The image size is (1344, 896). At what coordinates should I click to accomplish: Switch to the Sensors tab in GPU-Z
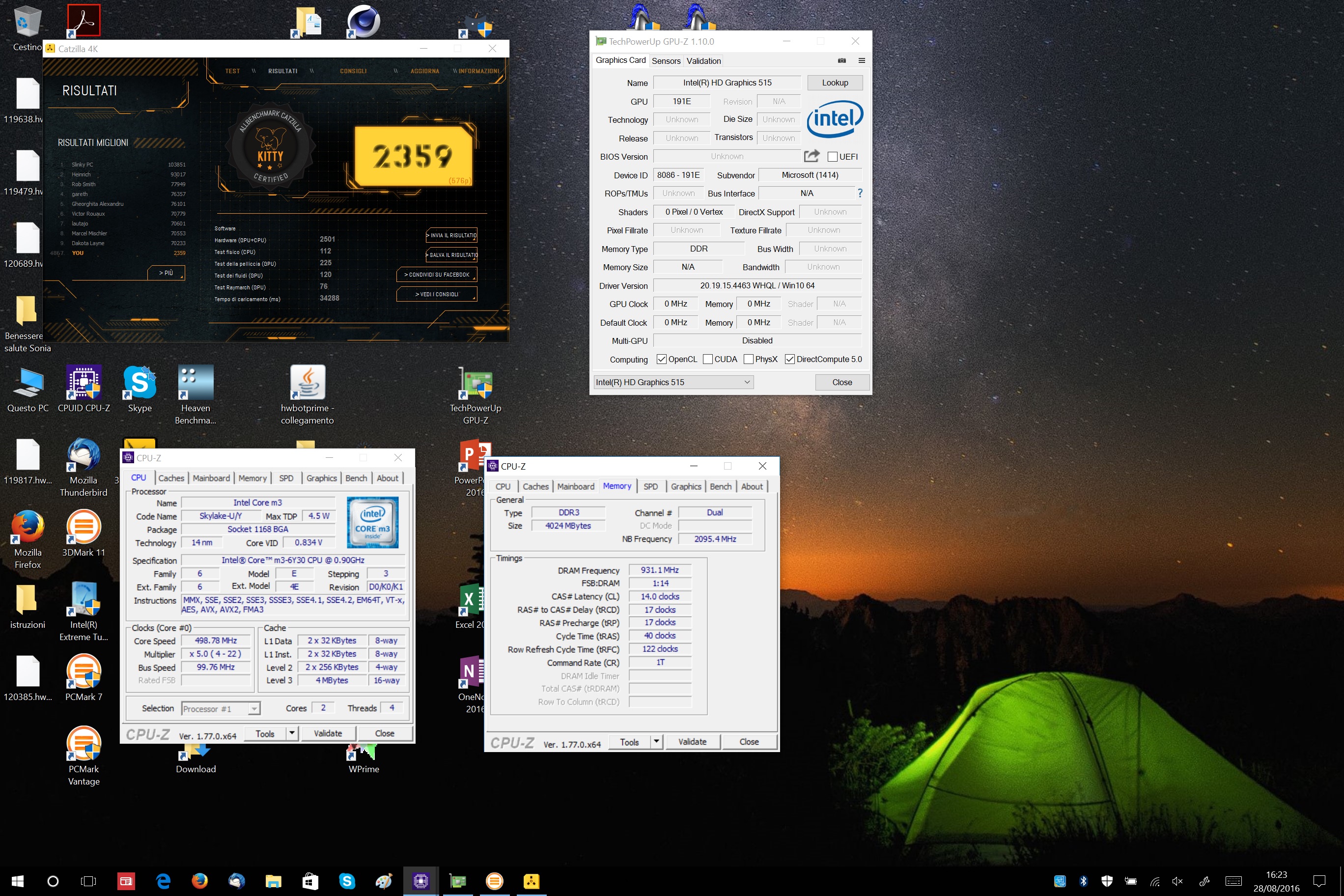coord(666,60)
